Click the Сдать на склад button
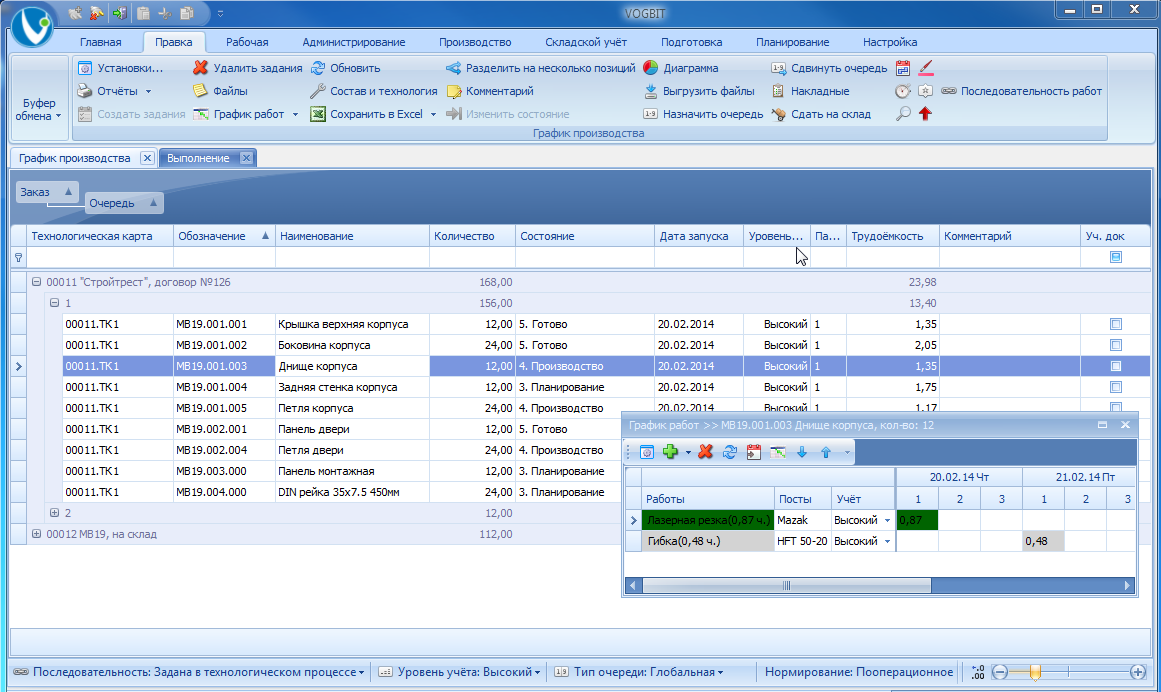This screenshot has height=692, width=1161. pos(820,114)
